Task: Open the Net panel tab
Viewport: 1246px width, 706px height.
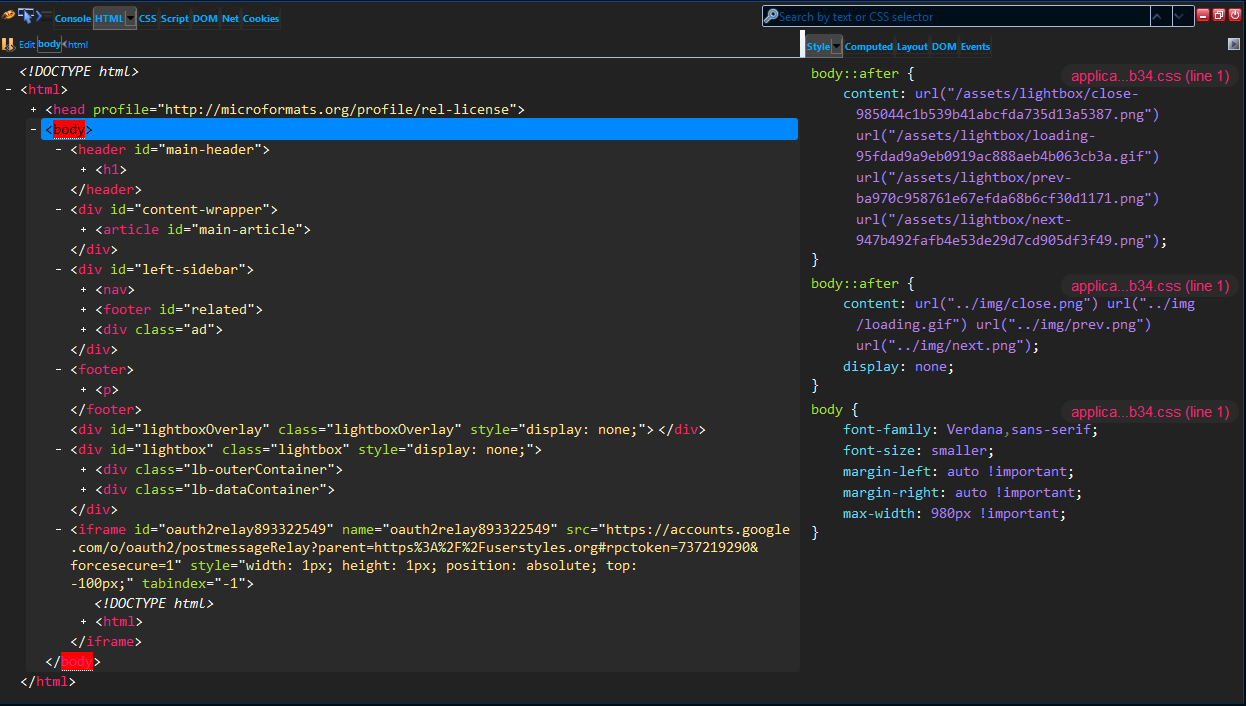Action: point(230,18)
